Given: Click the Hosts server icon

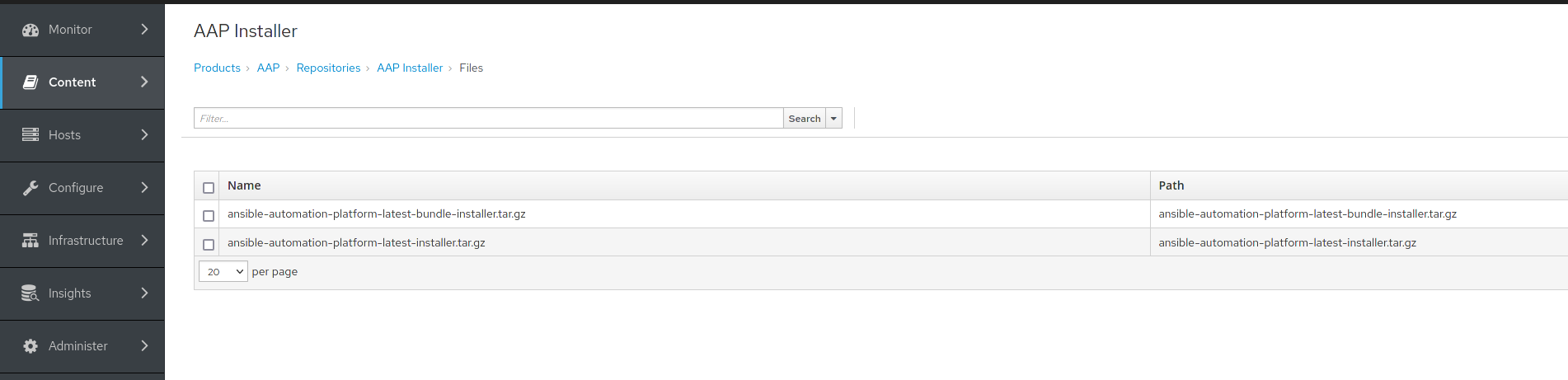Looking at the screenshot, I should tap(31, 135).
